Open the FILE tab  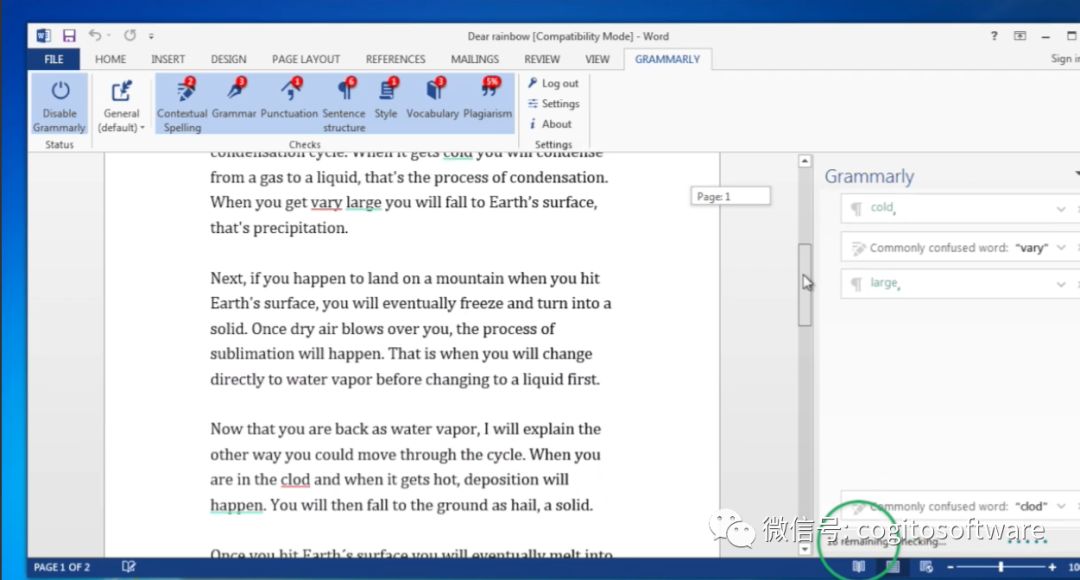[x=54, y=59]
